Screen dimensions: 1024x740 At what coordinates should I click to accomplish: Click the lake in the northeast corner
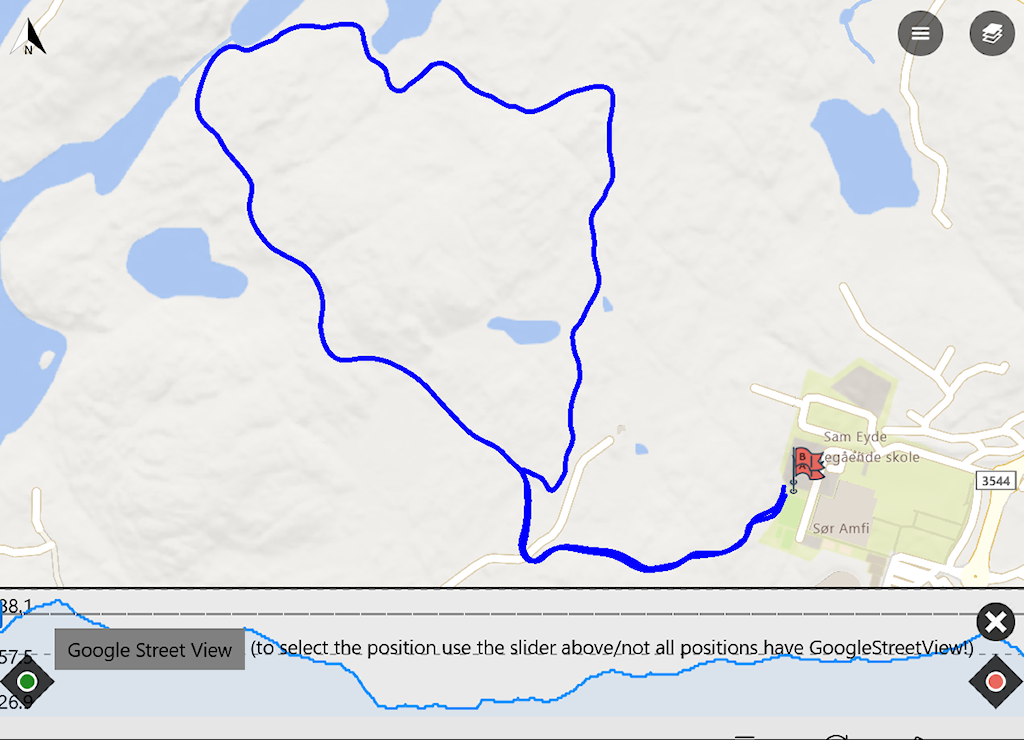click(x=863, y=156)
